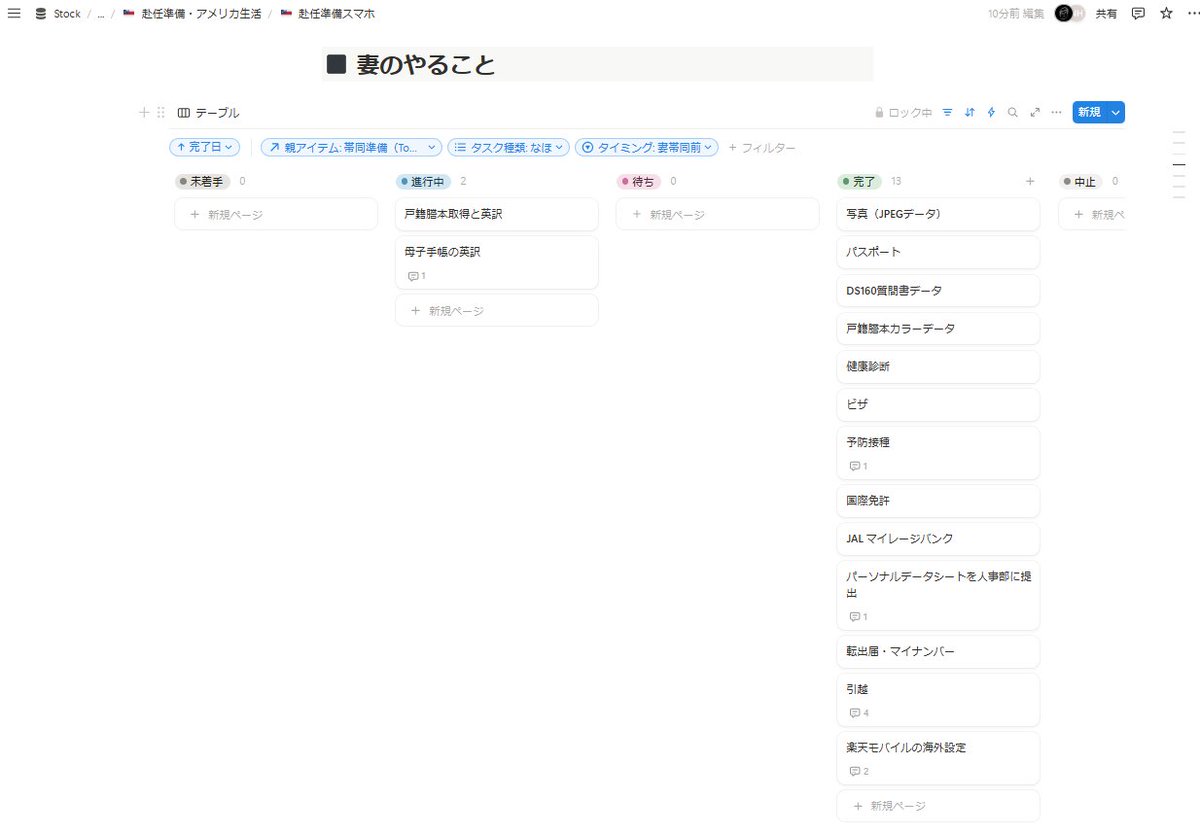Open the 国際免許 card
The height and width of the screenshot is (834, 1200).
click(938, 500)
